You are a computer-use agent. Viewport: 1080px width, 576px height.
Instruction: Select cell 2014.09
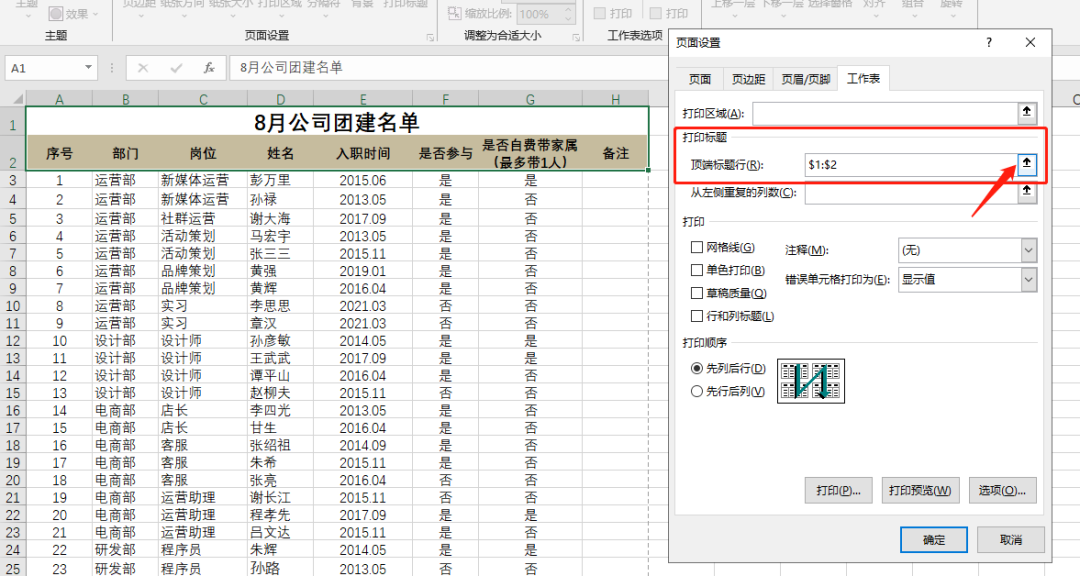click(x=363, y=445)
